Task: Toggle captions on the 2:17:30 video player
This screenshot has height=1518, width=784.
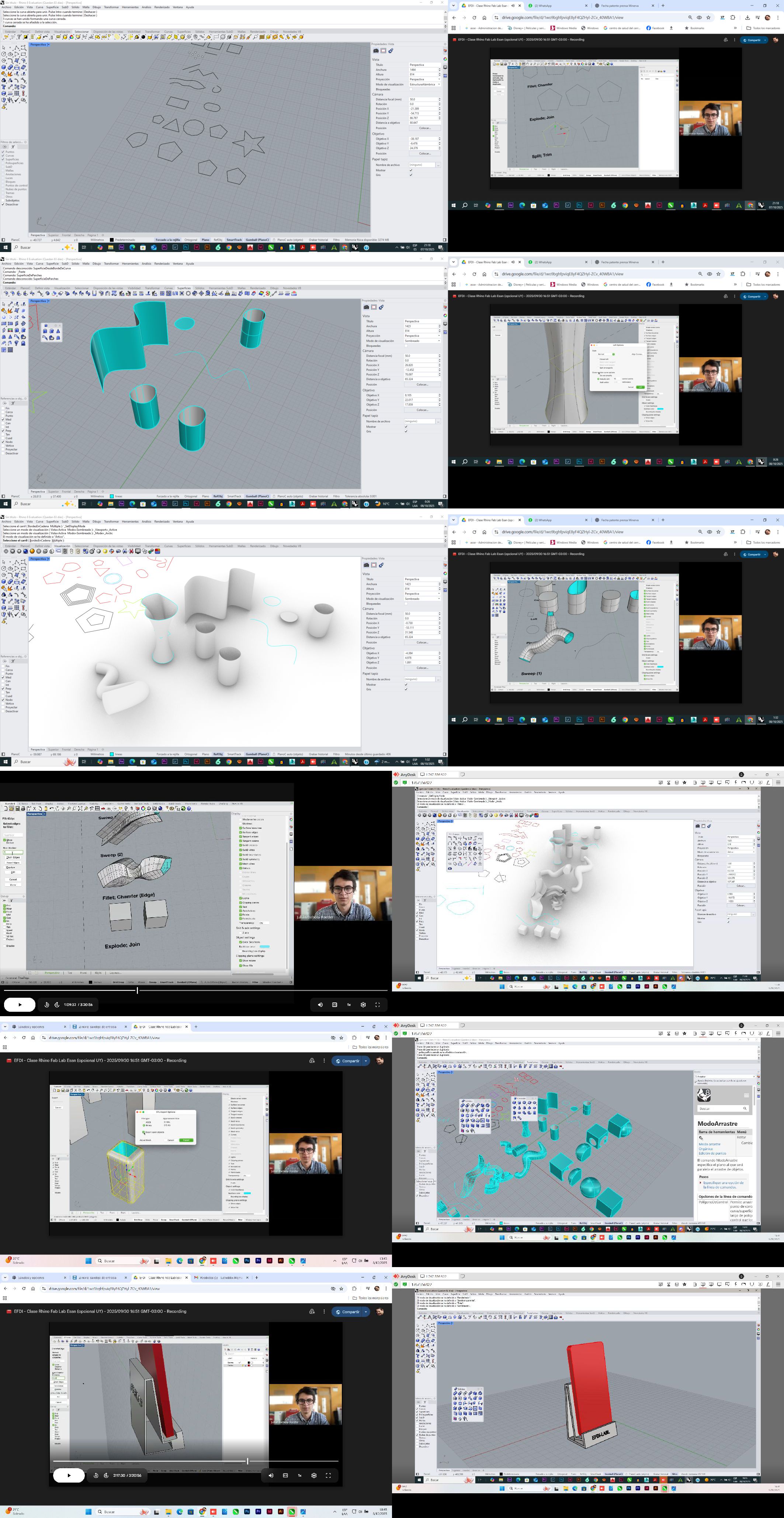Action: click(286, 1476)
